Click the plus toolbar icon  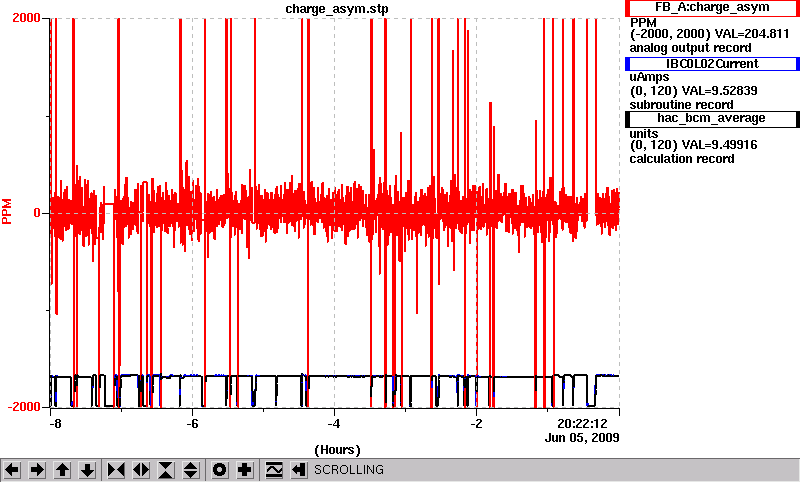click(x=245, y=470)
